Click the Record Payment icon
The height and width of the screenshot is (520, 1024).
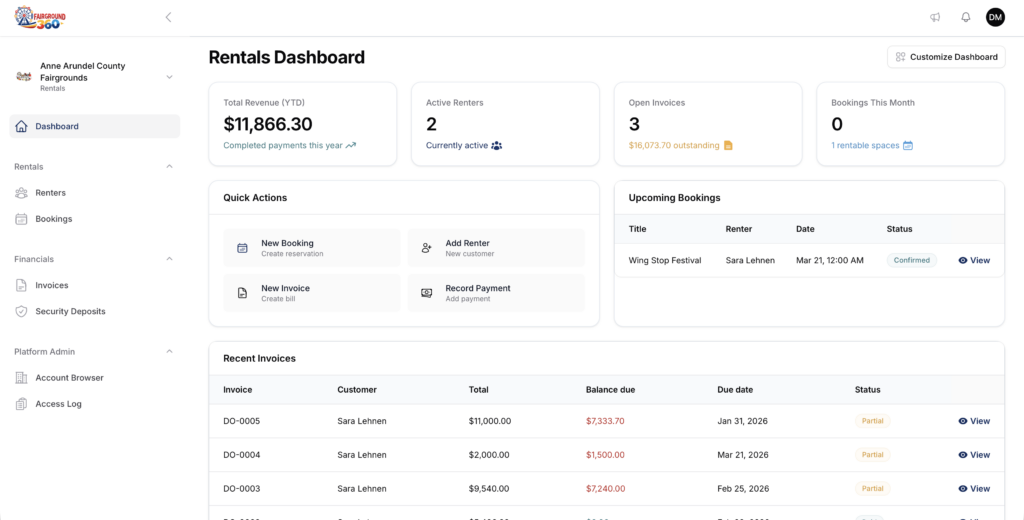point(427,293)
